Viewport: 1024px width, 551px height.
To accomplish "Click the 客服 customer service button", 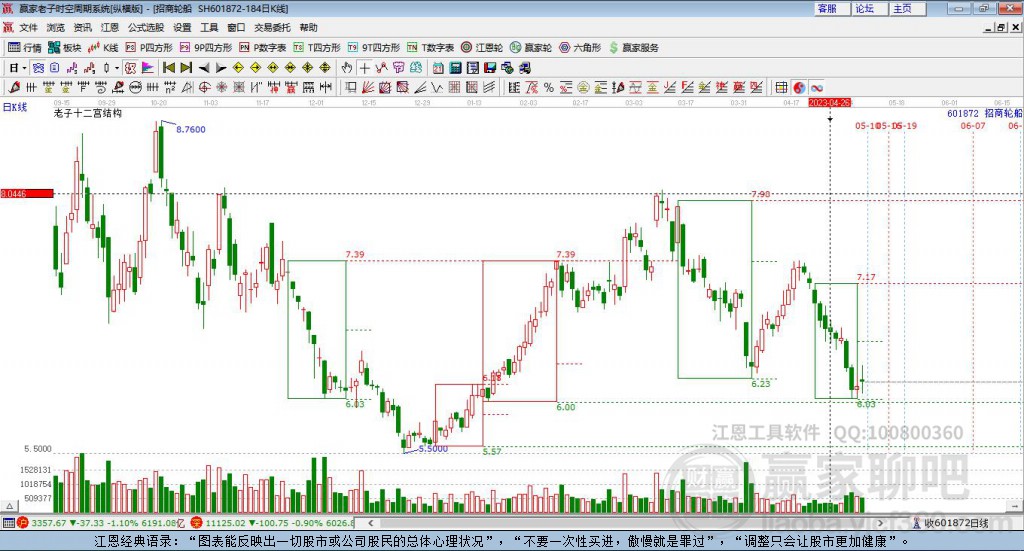I will pyautogui.click(x=832, y=8).
